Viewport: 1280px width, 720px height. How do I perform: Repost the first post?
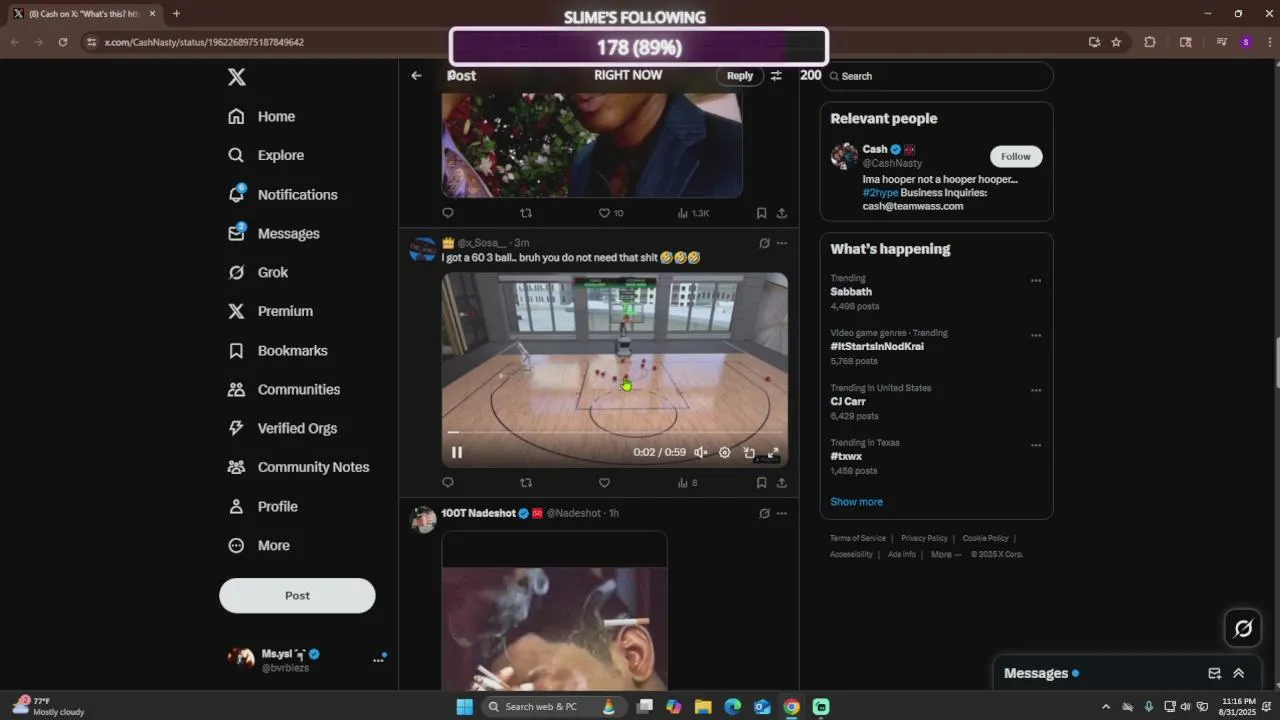526,213
